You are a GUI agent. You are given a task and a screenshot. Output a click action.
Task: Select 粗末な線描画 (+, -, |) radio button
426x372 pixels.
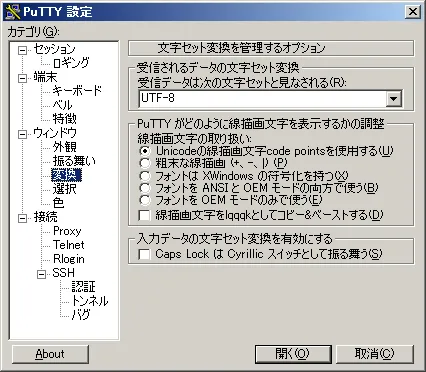click(145, 163)
